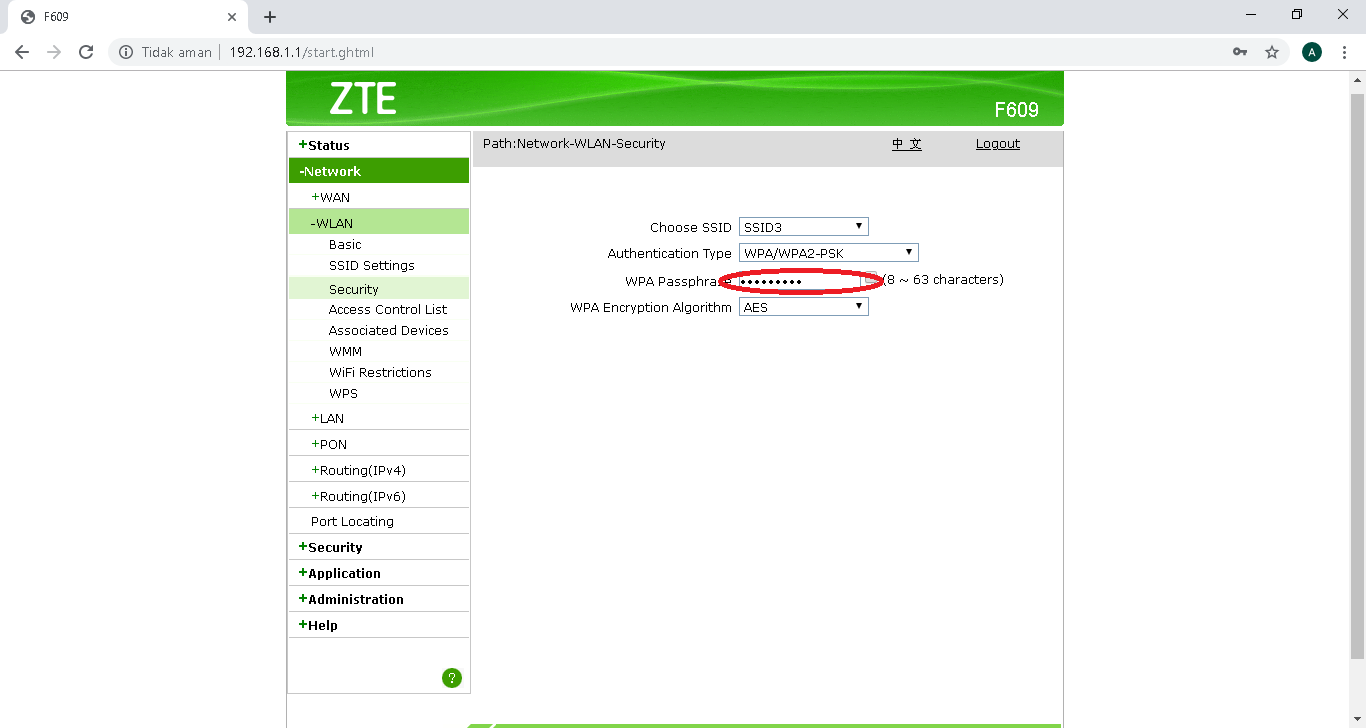Click the (8 ~ 63 characters) hint text
Viewport: 1366px width, 728px height.
pyautogui.click(x=943, y=280)
